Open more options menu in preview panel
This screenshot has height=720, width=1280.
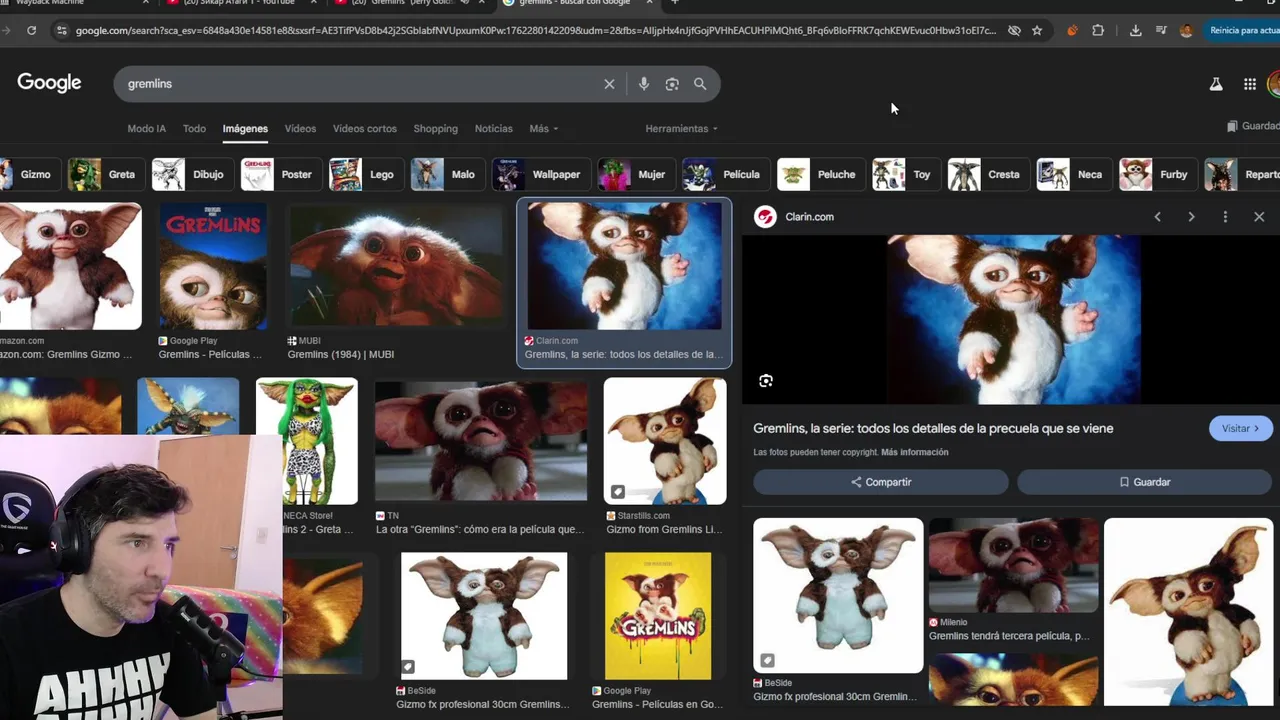coord(1225,217)
